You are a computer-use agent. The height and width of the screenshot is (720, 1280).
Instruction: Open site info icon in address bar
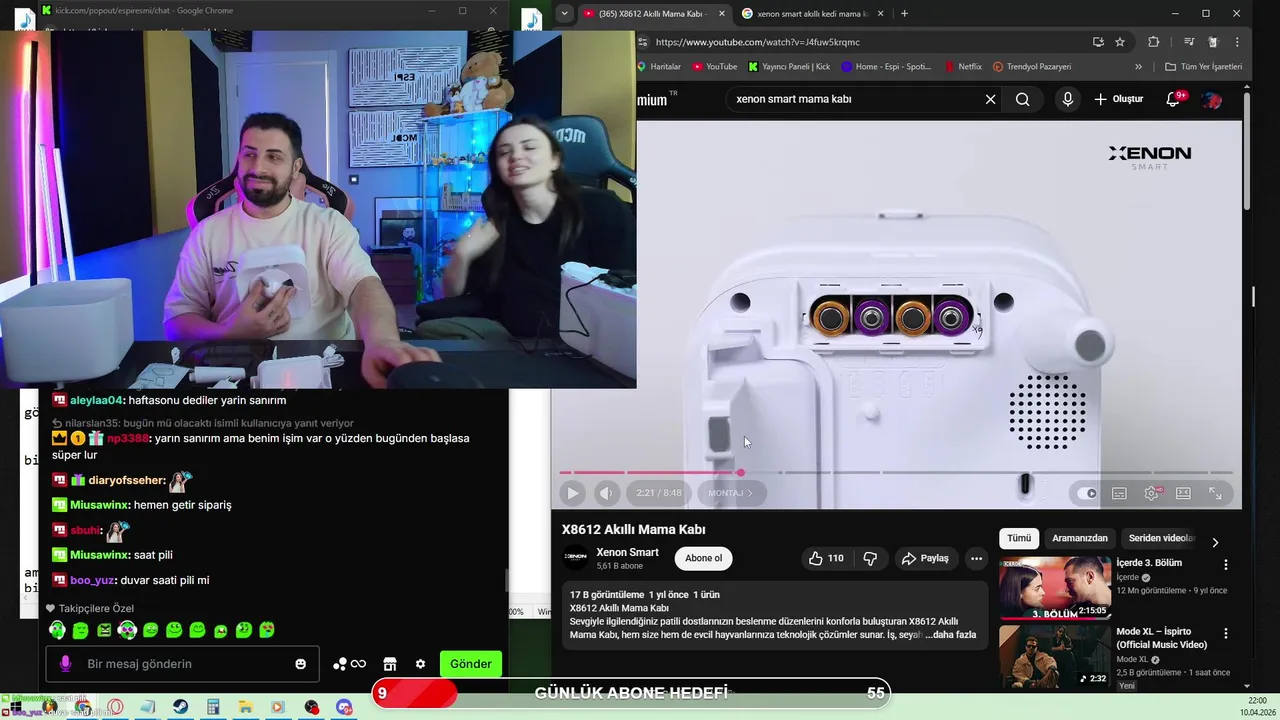(644, 42)
